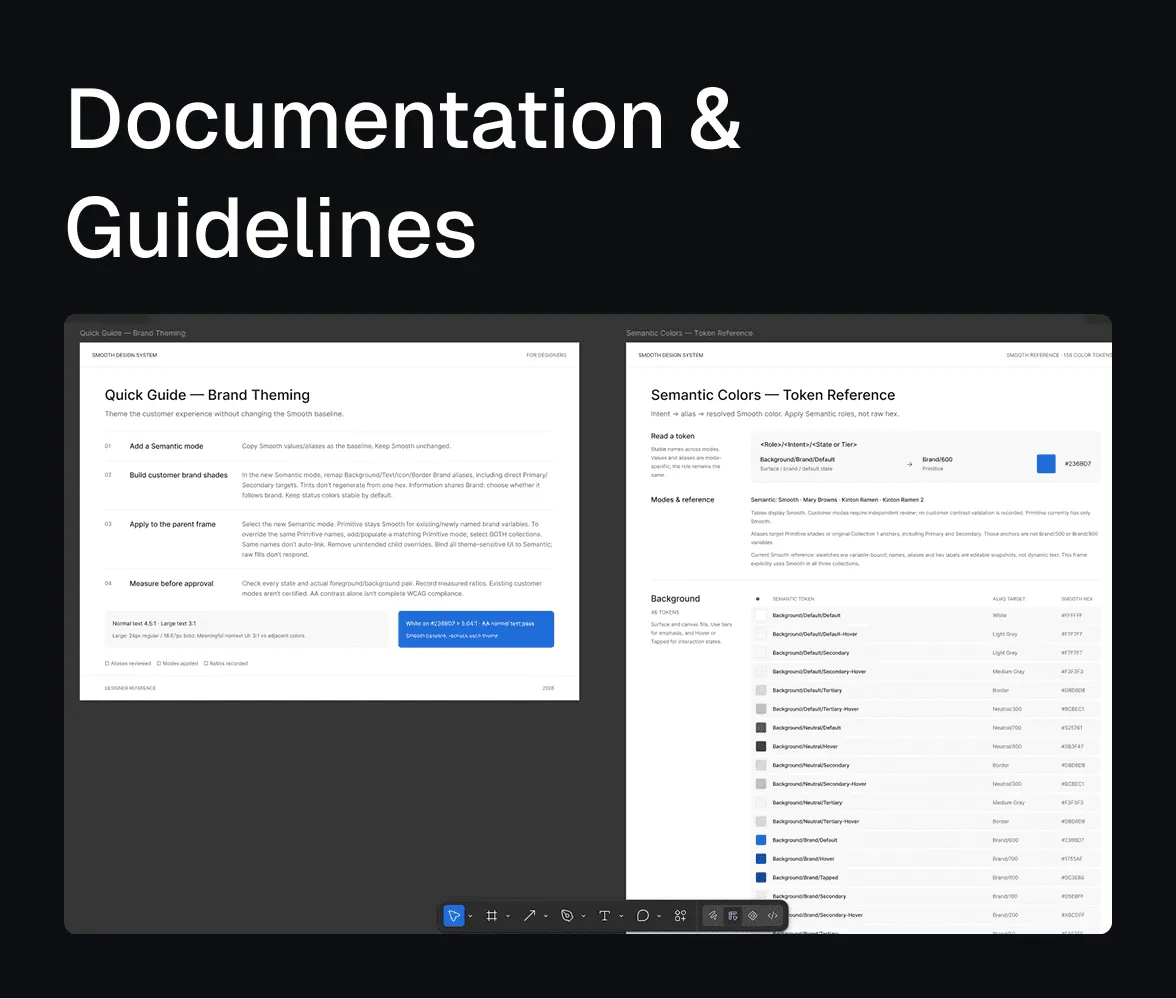Open Comment tool options dropdown arrow
This screenshot has height=999, width=1176.
658,916
